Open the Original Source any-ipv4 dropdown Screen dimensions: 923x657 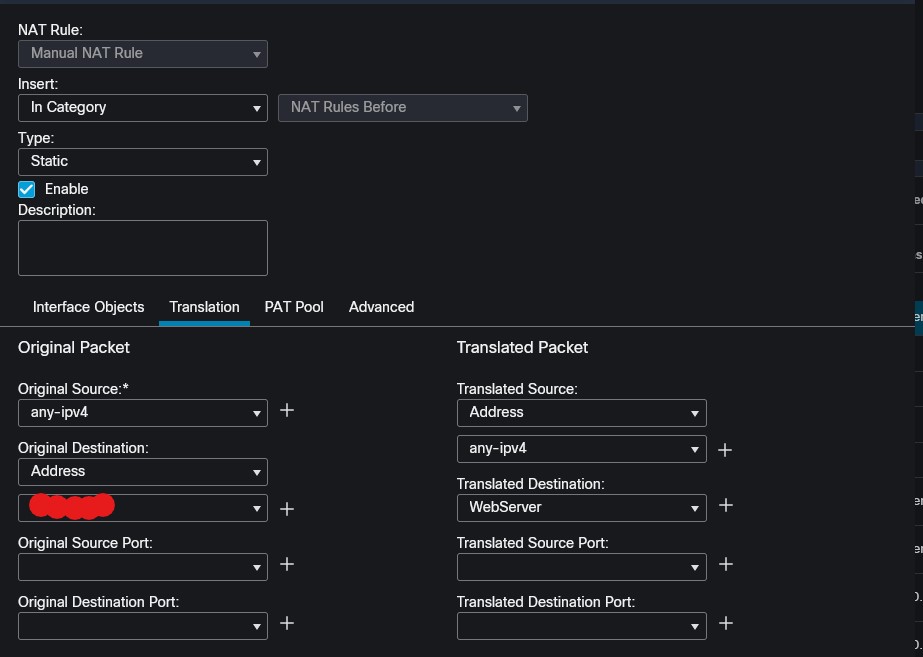tap(143, 412)
